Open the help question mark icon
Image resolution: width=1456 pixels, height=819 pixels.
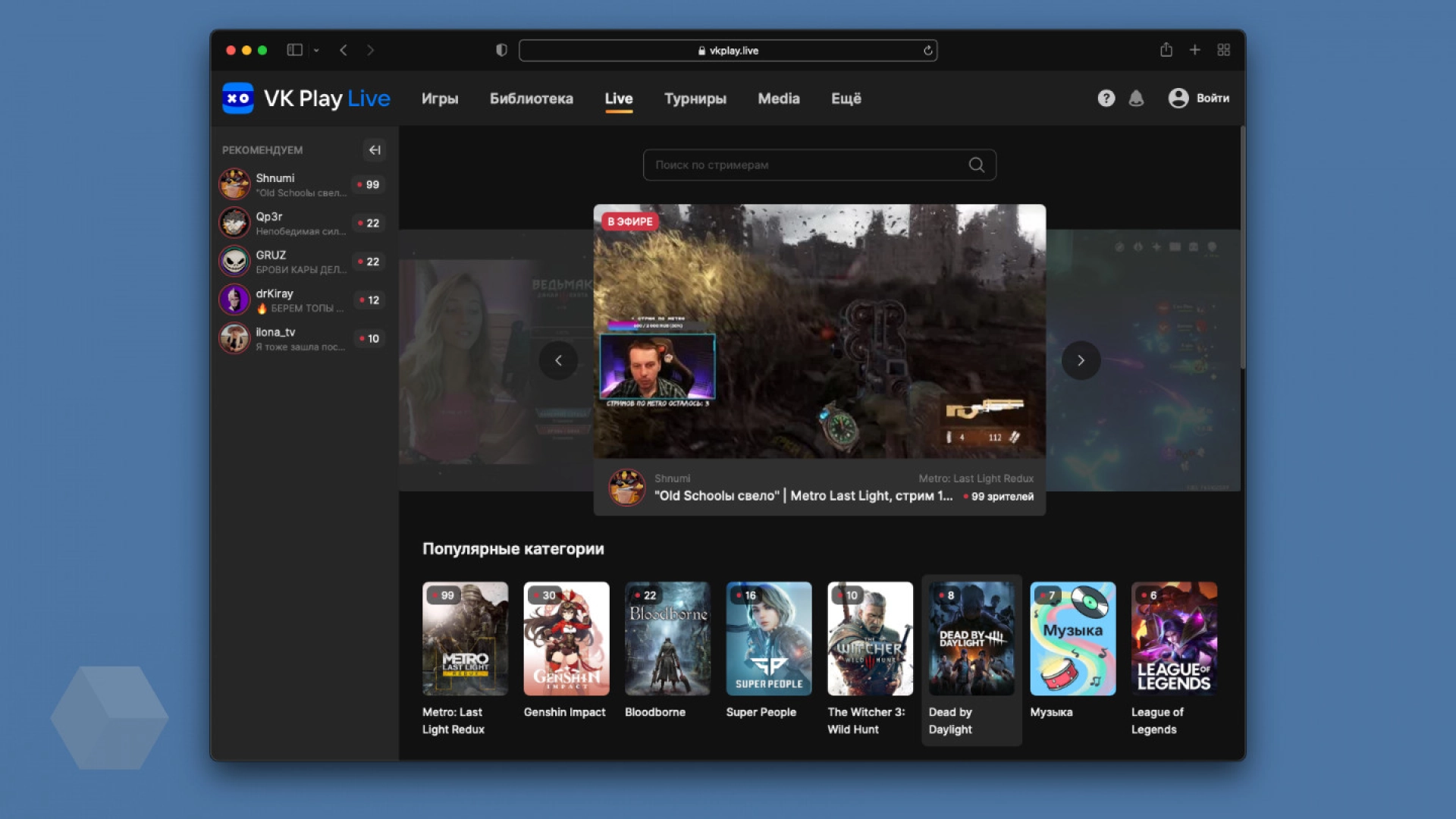click(x=1106, y=99)
